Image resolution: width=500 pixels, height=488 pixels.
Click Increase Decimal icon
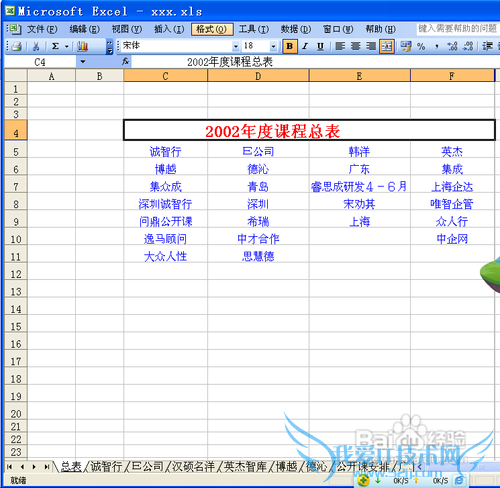452,46
